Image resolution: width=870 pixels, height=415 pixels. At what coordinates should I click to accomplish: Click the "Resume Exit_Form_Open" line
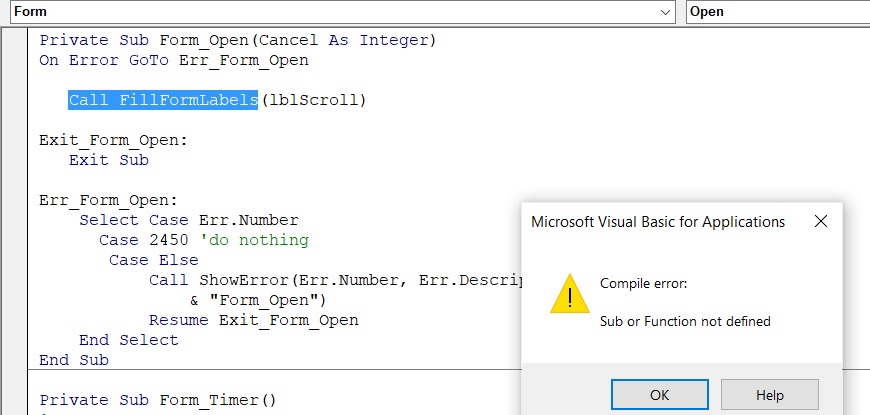(x=253, y=320)
